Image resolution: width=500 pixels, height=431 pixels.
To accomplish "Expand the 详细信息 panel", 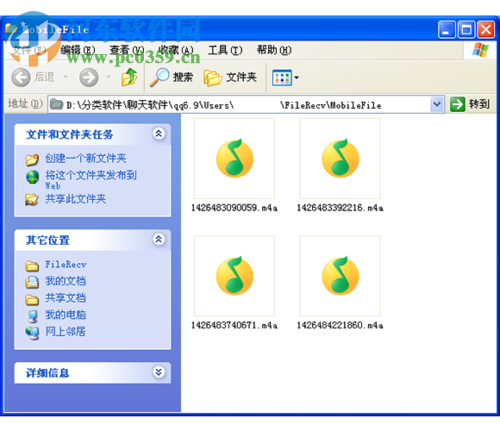I will pyautogui.click(x=159, y=372).
